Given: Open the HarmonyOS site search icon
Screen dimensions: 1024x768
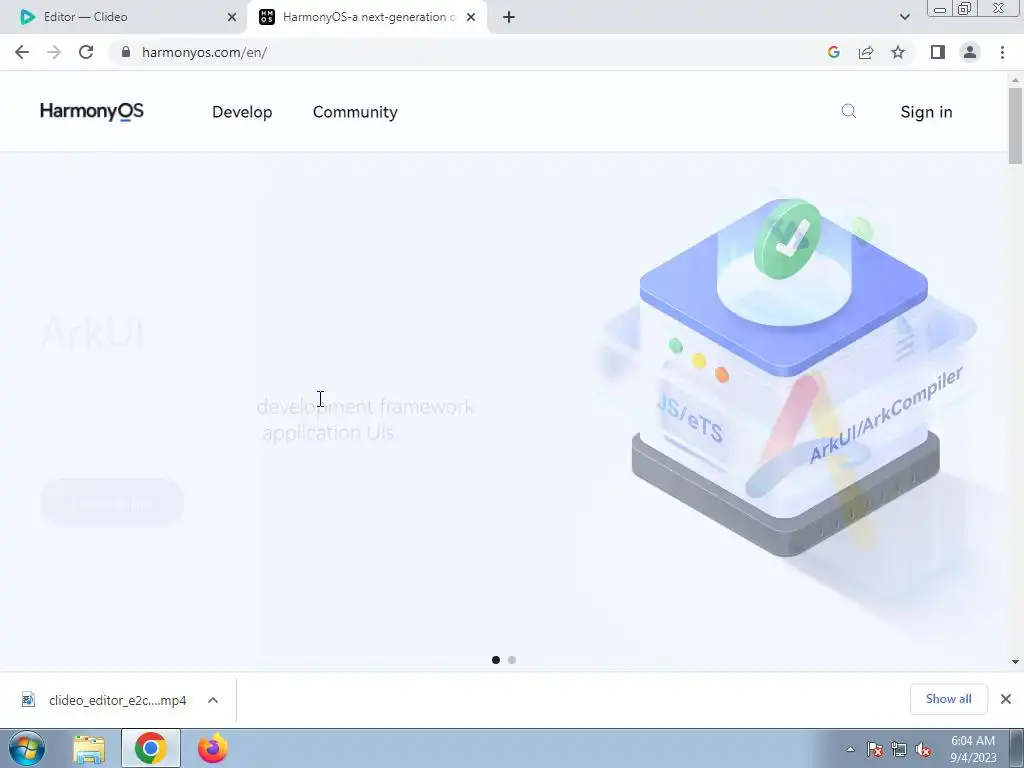Looking at the screenshot, I should [848, 111].
